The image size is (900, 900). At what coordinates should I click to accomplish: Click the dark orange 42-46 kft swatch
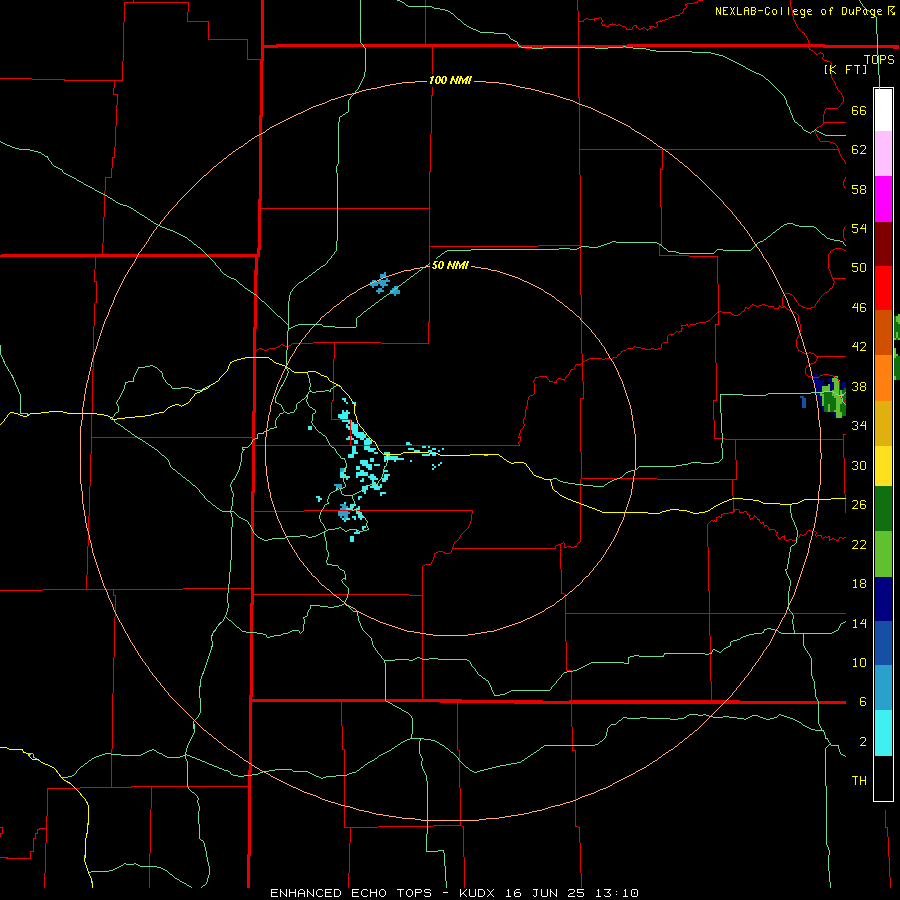click(883, 332)
